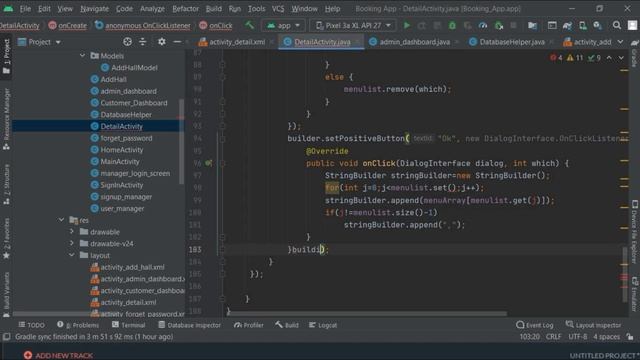Open the Build menu

[213, 9]
